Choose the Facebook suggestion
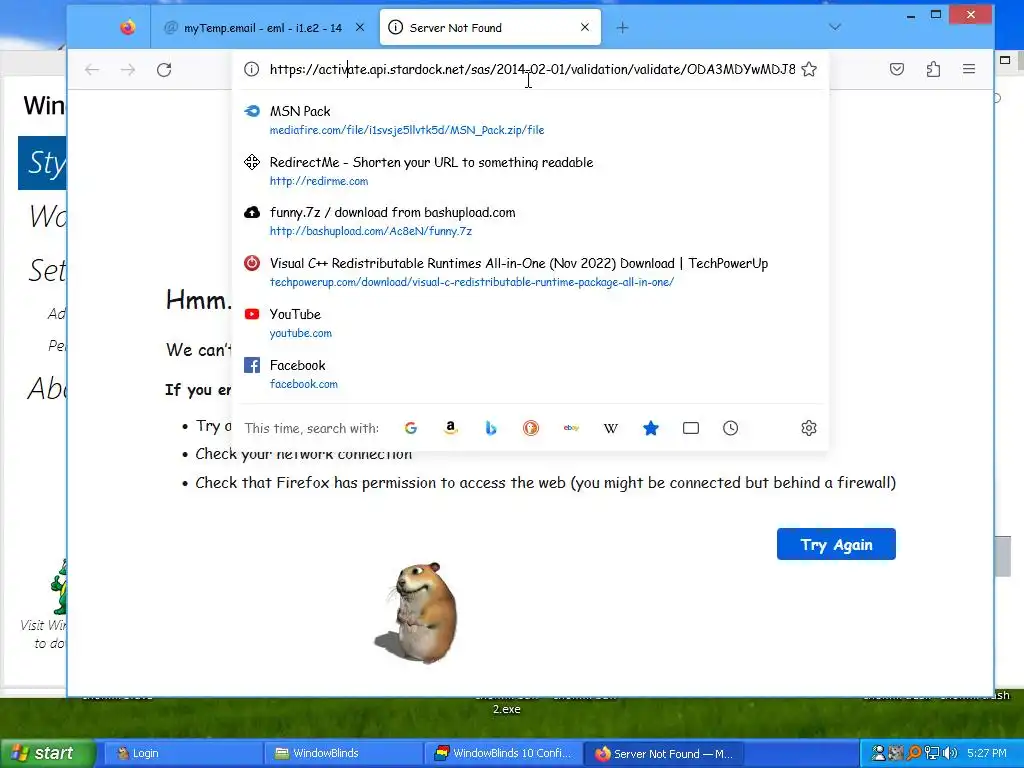1024x768 pixels. point(530,374)
